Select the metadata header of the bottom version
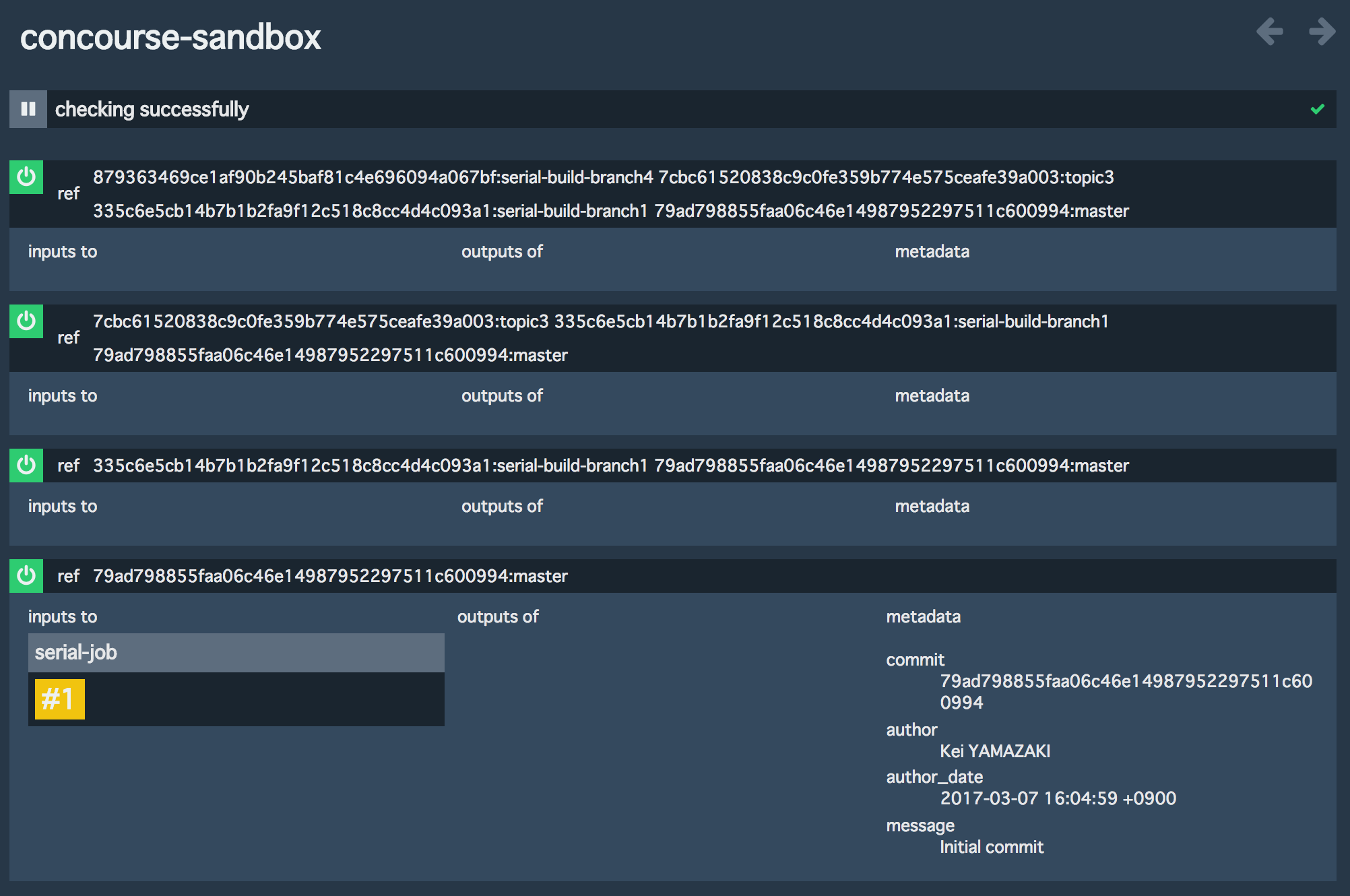This screenshot has height=896, width=1350. (923, 616)
